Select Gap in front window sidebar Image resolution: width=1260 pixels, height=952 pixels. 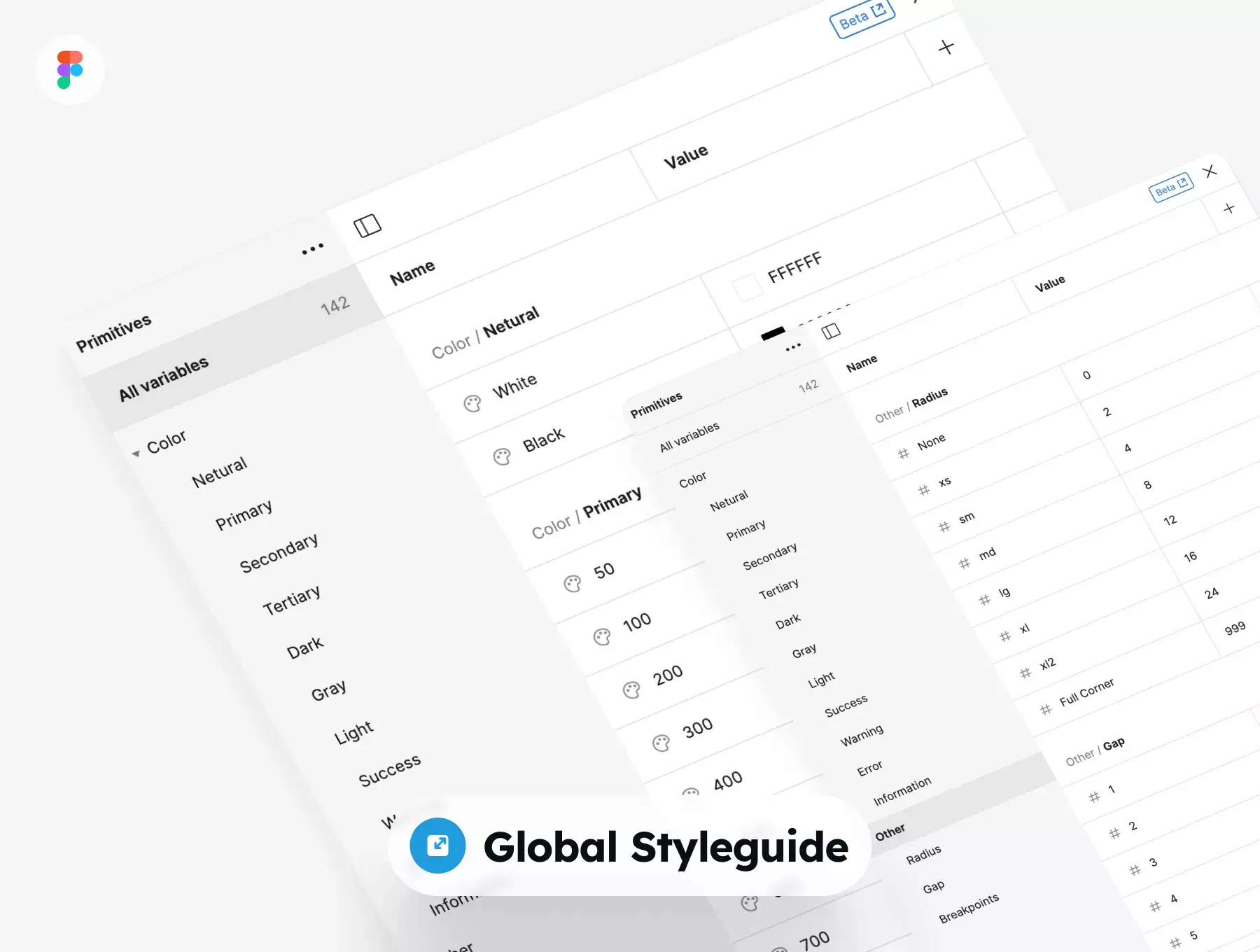[x=934, y=887]
